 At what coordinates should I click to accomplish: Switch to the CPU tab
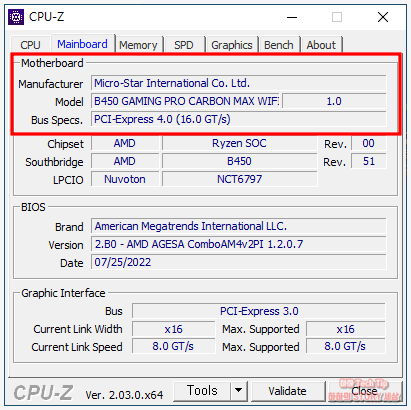(x=30, y=45)
